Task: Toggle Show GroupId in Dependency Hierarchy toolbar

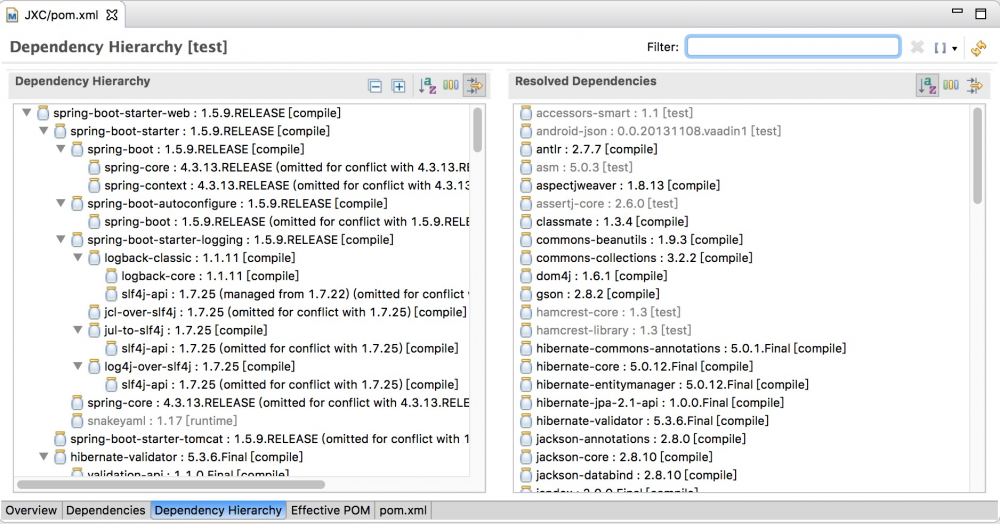Action: click(451, 86)
